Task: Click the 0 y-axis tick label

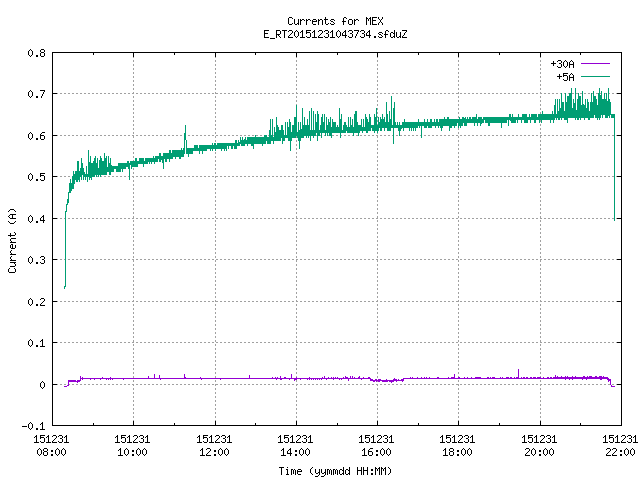Action: point(42,384)
